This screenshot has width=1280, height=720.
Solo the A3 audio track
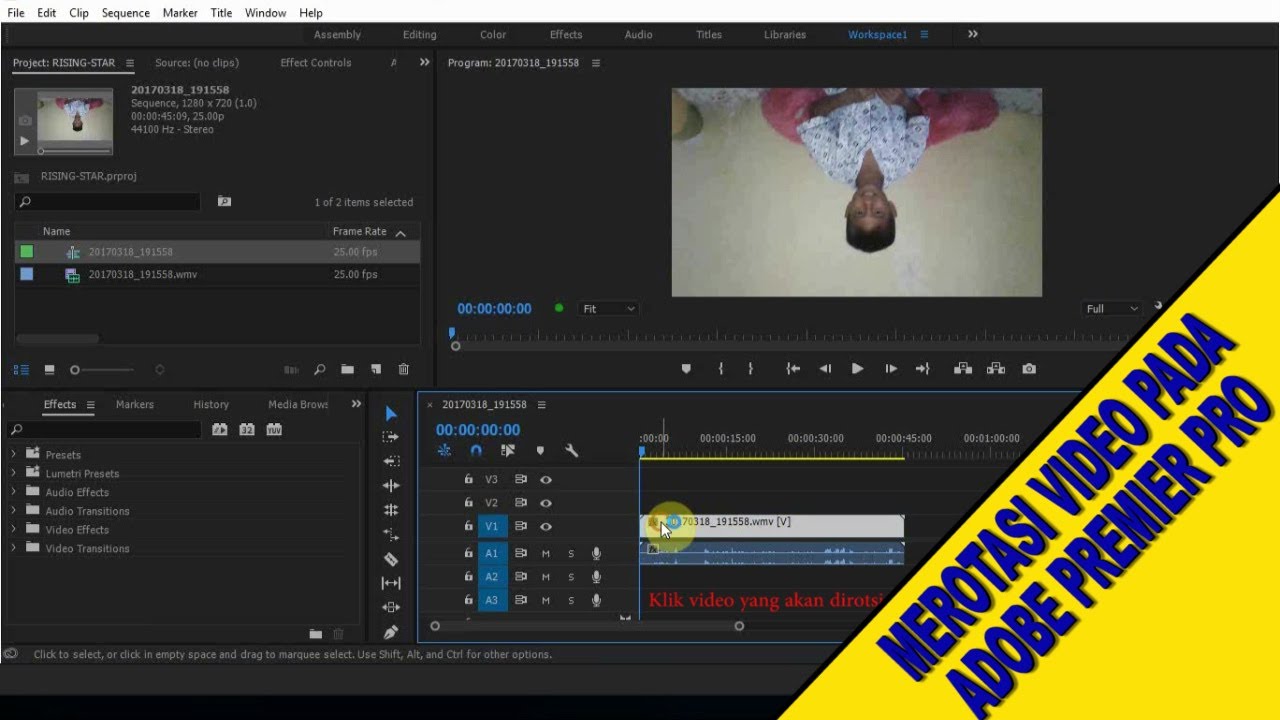[x=571, y=601]
